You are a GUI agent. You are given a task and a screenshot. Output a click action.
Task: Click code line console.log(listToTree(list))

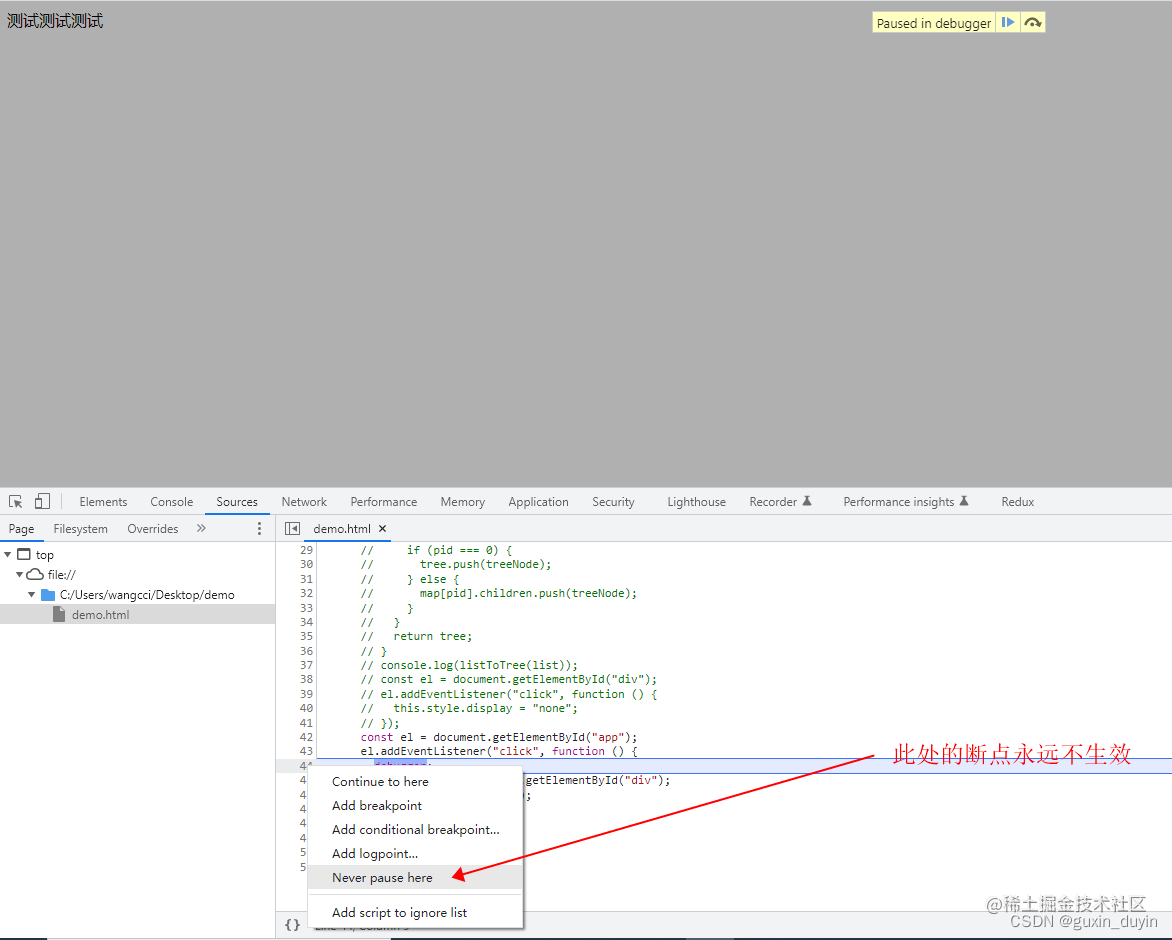point(469,665)
